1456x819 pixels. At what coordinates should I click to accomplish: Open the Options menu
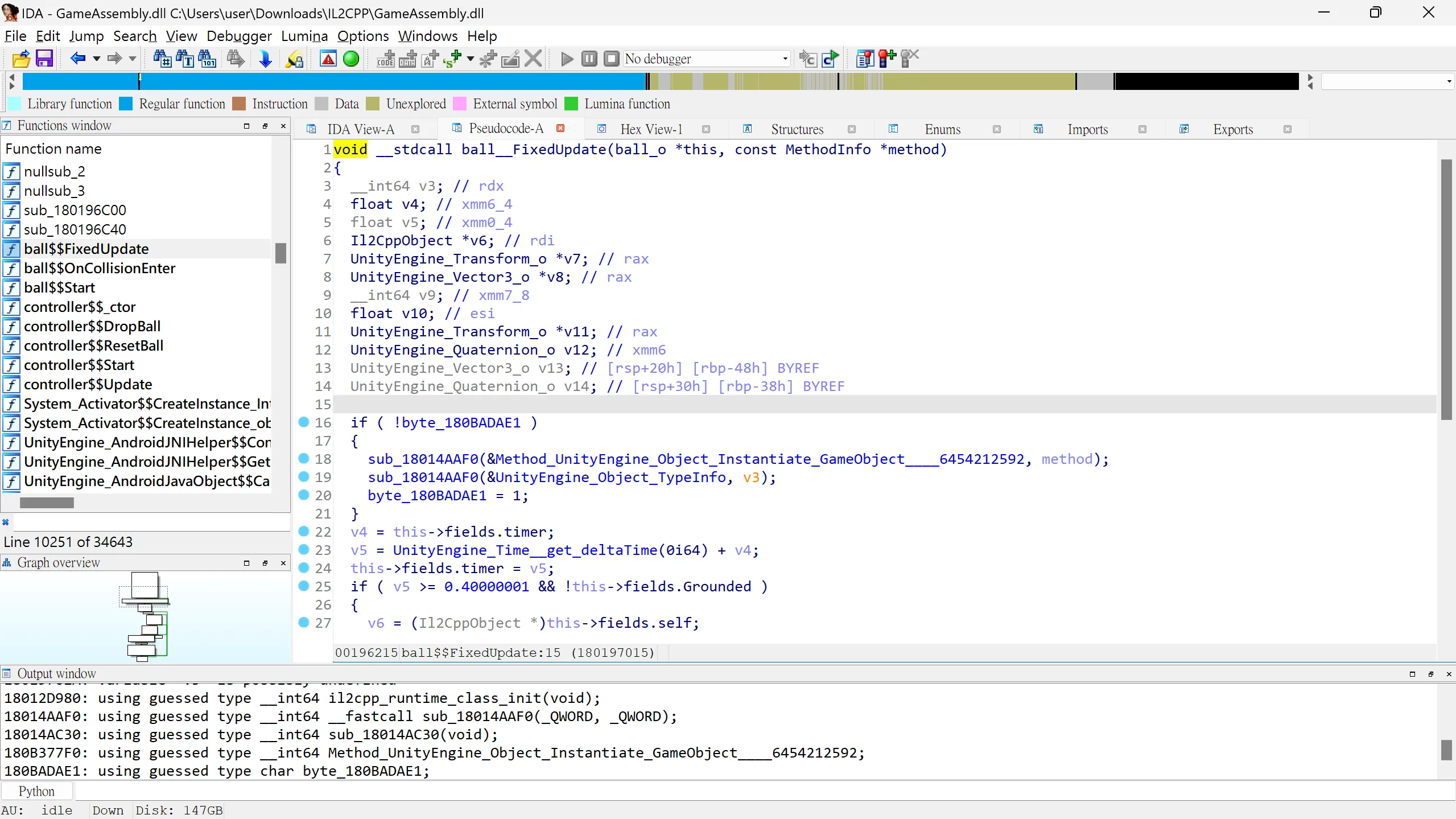pos(363,36)
